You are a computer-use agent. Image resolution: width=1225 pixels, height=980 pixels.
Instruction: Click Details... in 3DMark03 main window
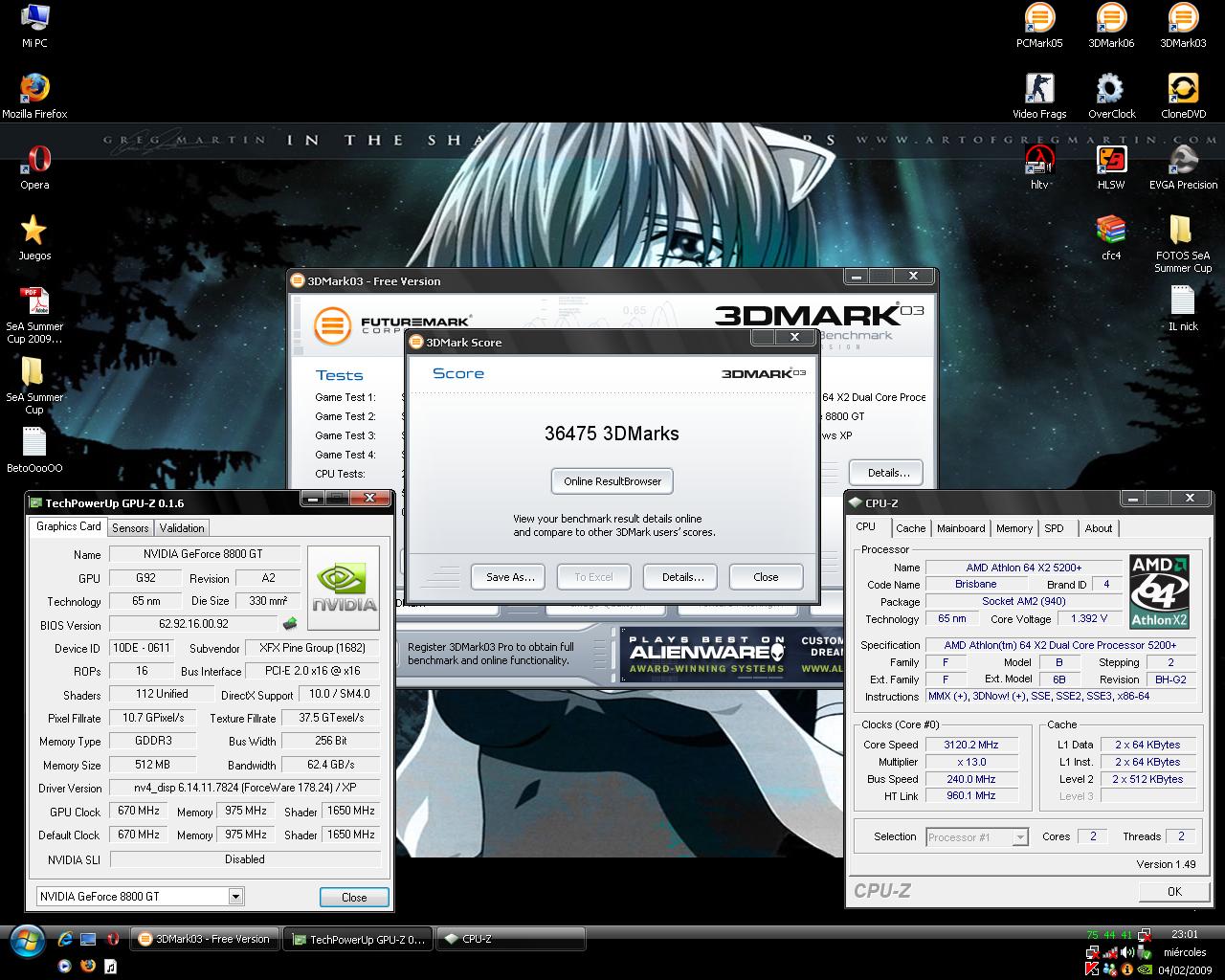(887, 473)
